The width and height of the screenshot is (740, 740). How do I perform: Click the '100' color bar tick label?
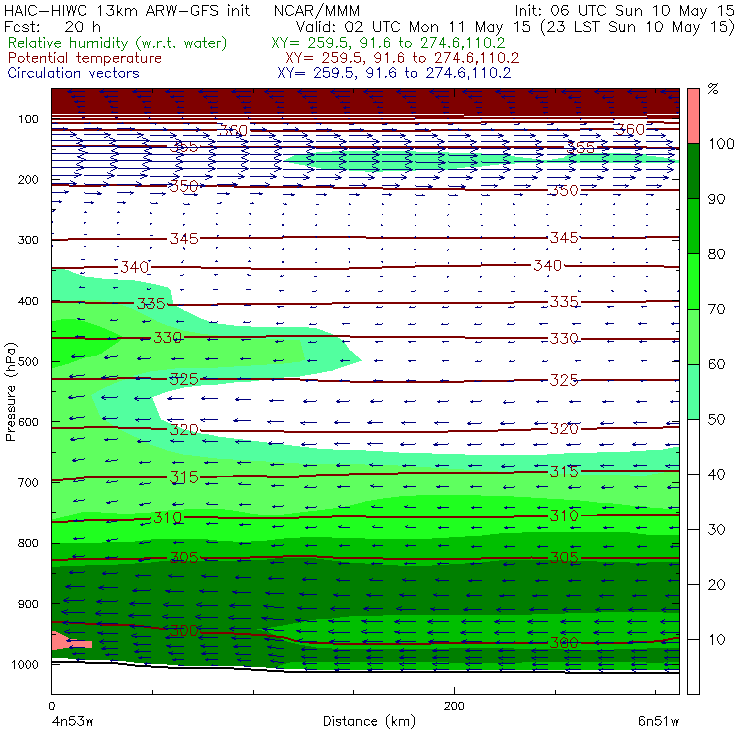[722, 144]
